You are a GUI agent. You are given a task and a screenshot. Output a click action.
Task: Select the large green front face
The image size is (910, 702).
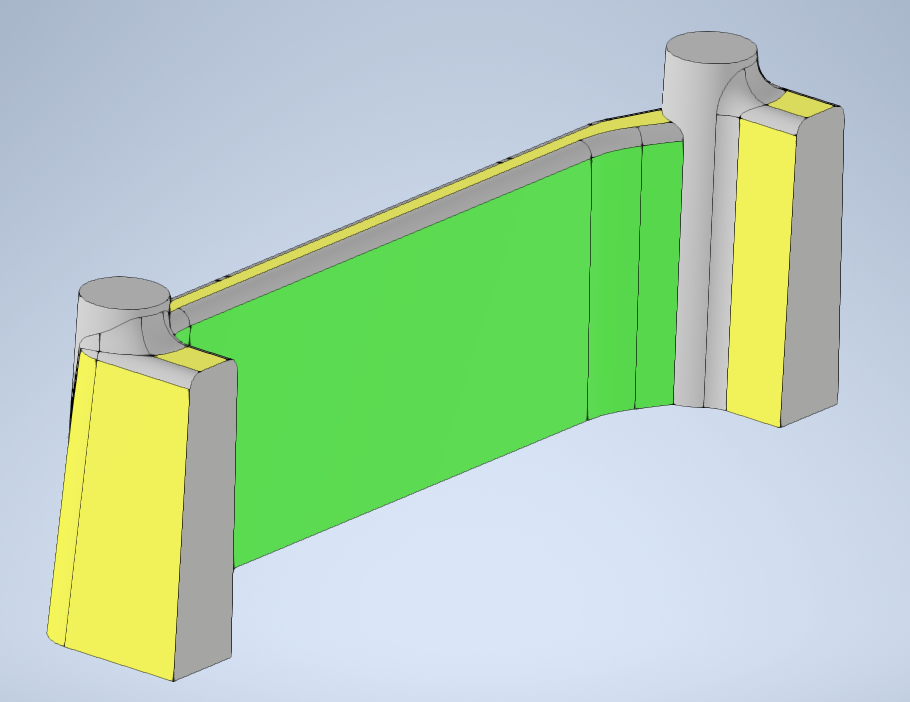pyautogui.click(x=400, y=350)
